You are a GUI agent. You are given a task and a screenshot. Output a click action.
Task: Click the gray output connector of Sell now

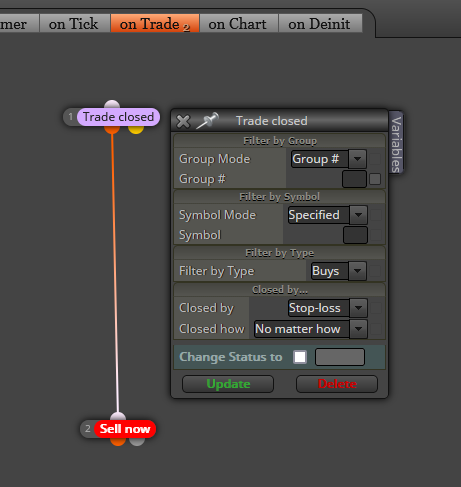click(x=137, y=441)
